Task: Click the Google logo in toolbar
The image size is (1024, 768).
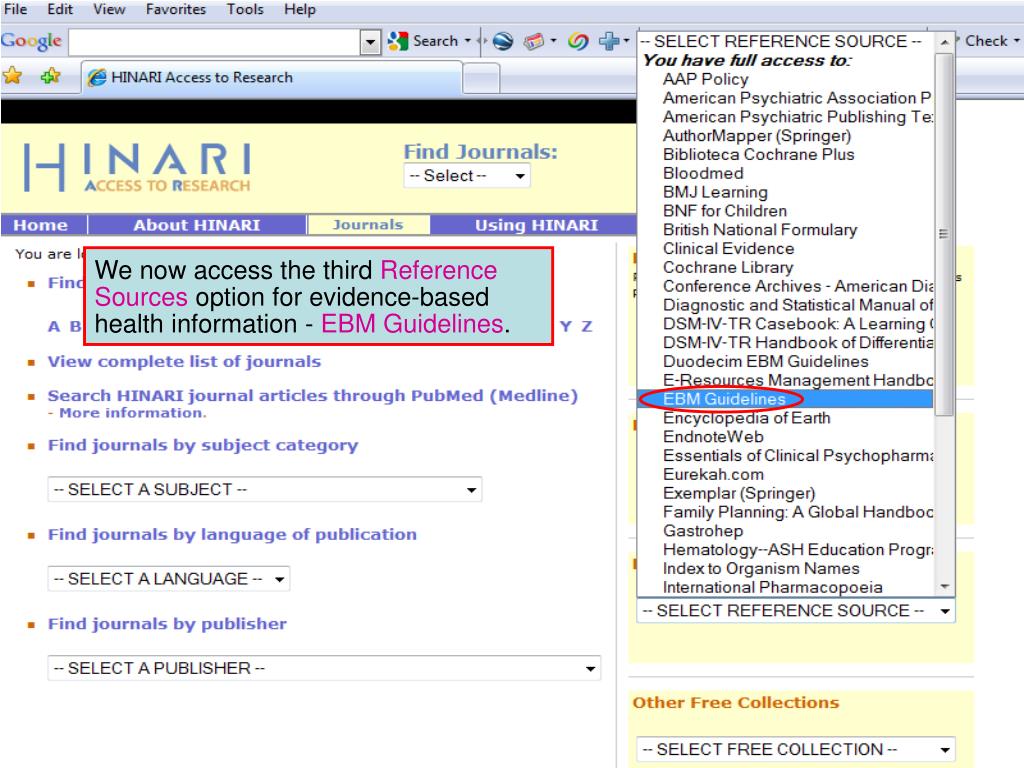Action: [x=31, y=41]
